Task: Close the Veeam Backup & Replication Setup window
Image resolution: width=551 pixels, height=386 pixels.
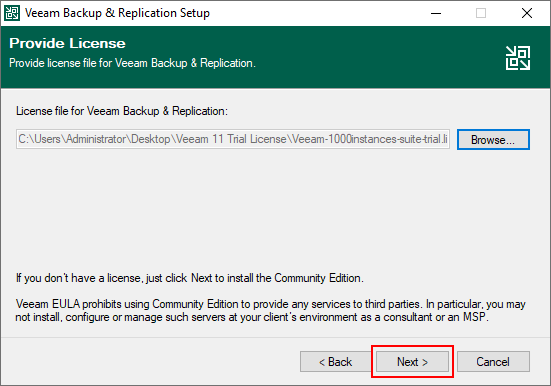Action: pyautogui.click(x=526, y=13)
